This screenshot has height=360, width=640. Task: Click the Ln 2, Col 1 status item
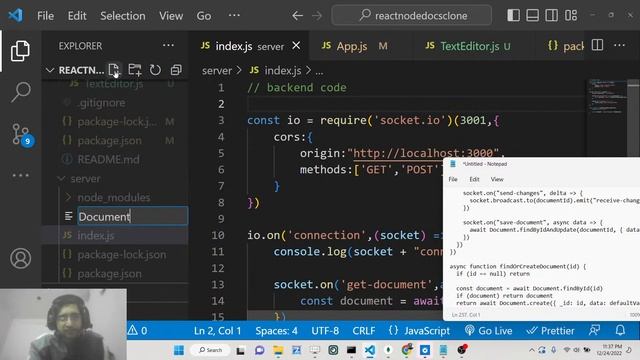pos(218,331)
